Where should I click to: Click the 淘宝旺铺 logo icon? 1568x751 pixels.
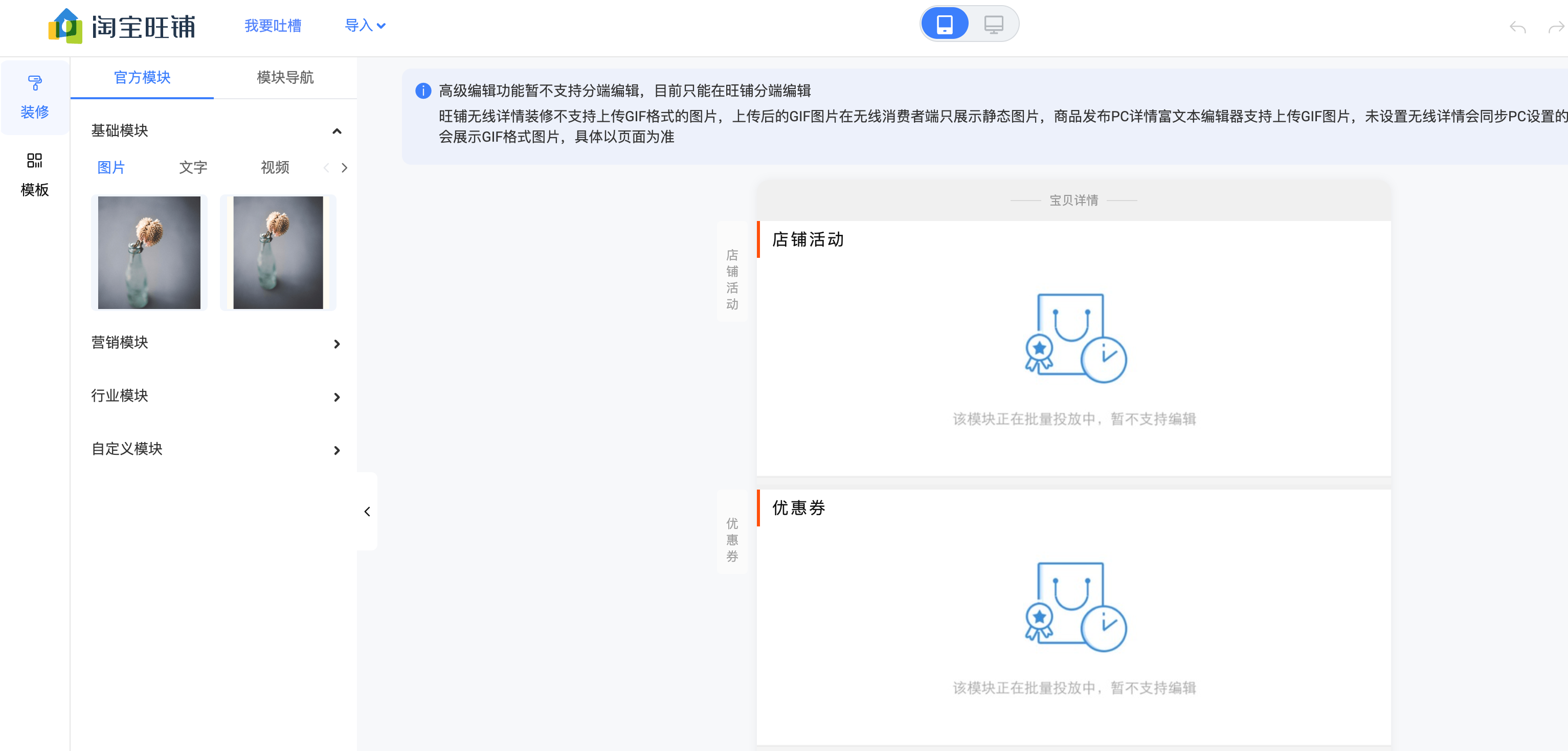pos(66,26)
